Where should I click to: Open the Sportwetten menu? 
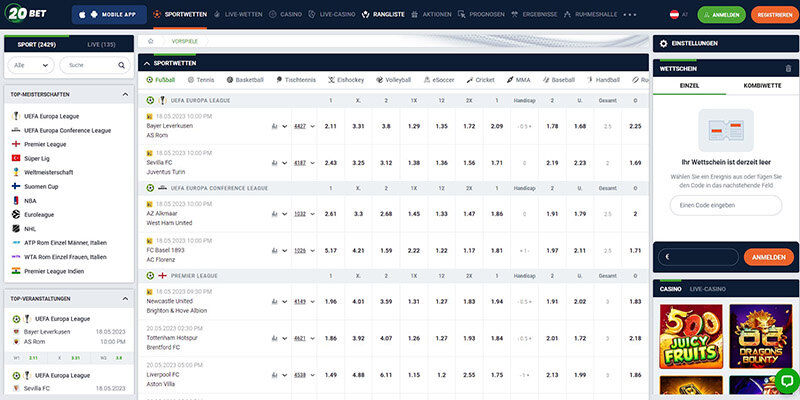[180, 14]
